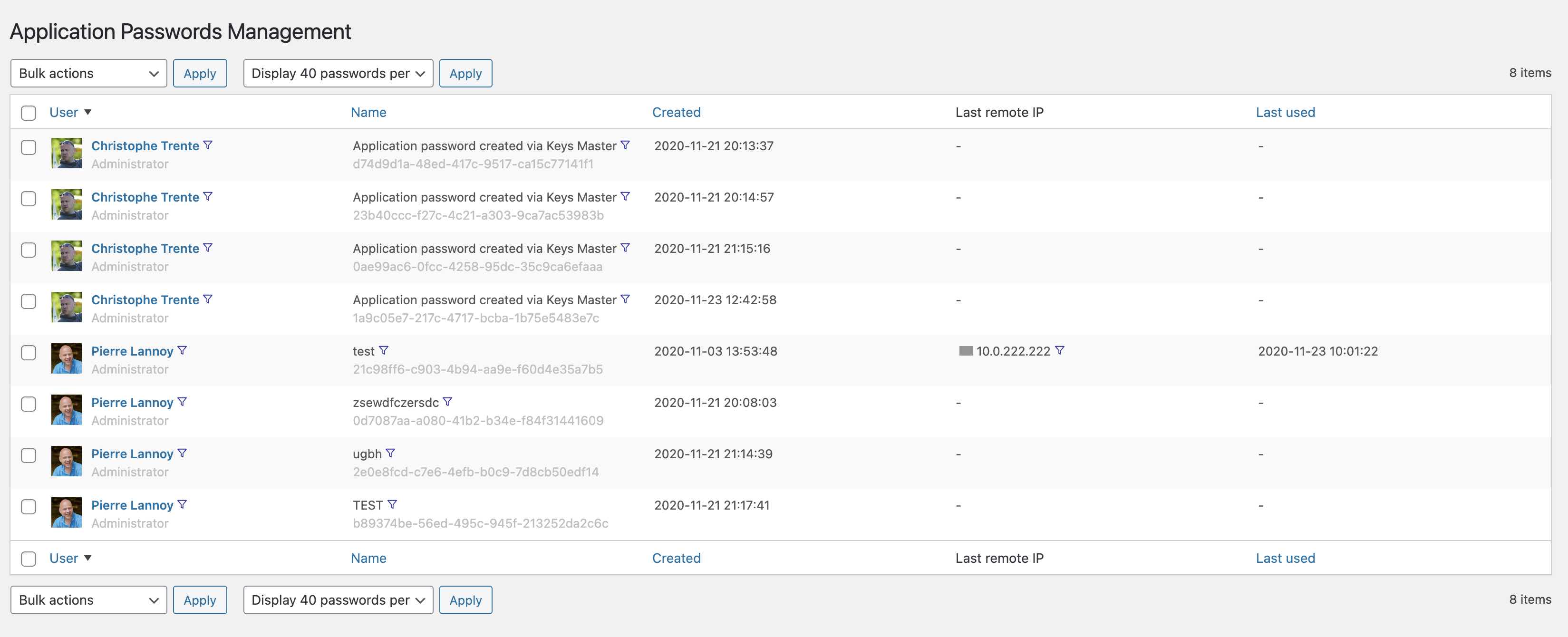
Task: Click Pierre Lannoy avatar in 'test' row
Action: click(x=67, y=358)
